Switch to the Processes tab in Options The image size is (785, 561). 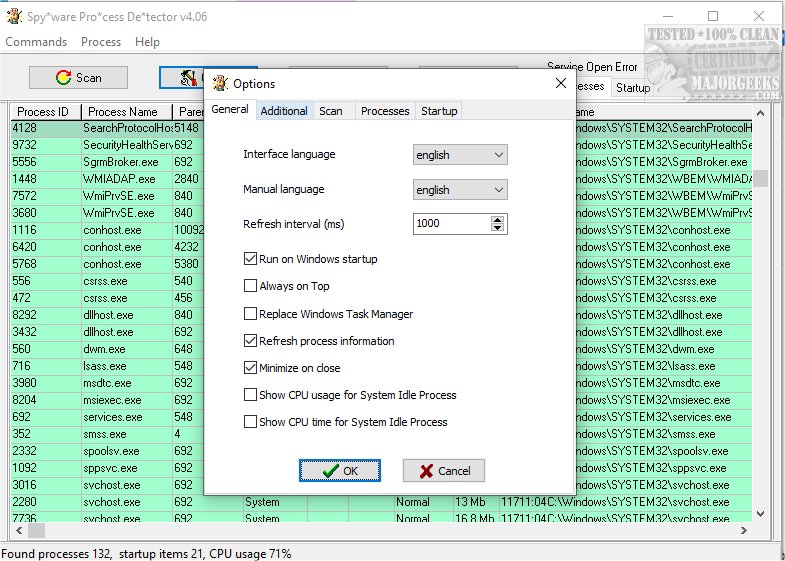[385, 111]
